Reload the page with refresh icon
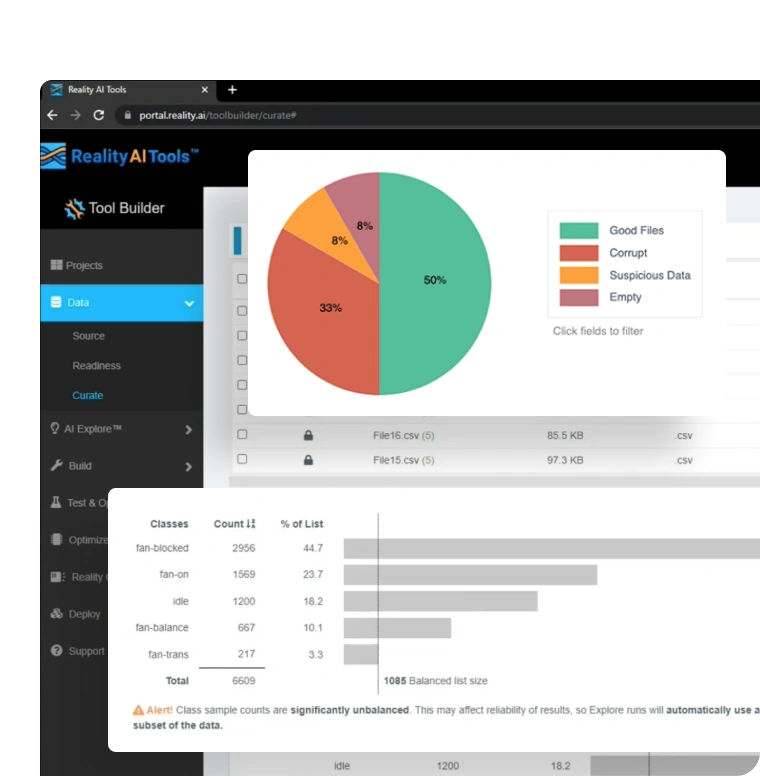Image resolution: width=760 pixels, height=776 pixels. pos(98,115)
